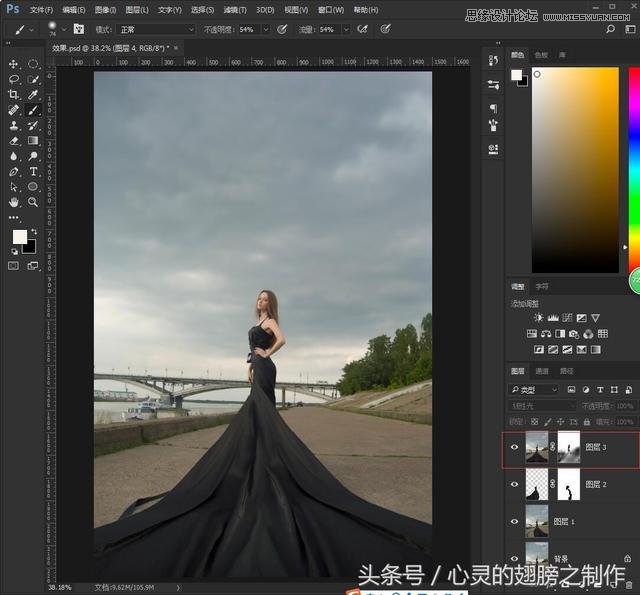640x595 pixels.
Task: Select the Move tool
Action: pos(14,64)
